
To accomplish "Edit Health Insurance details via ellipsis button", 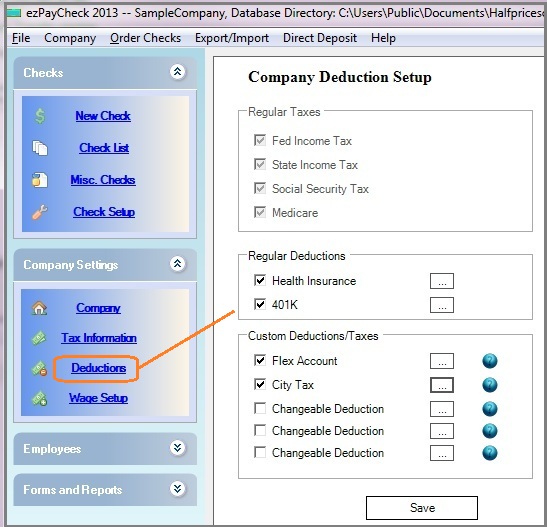I will point(442,281).
